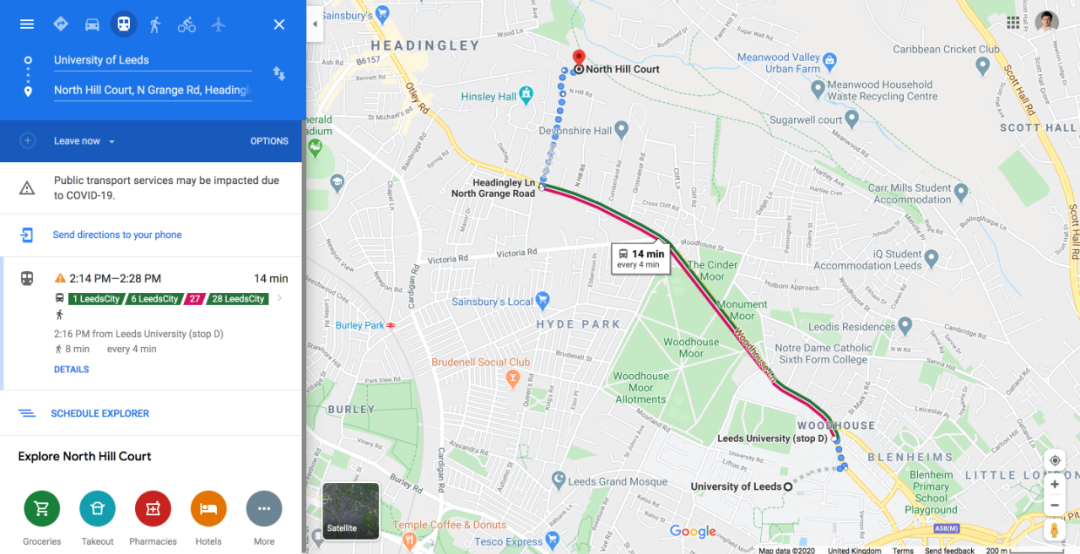
Task: Switch to the Satellite view thumbnail
Action: click(351, 511)
